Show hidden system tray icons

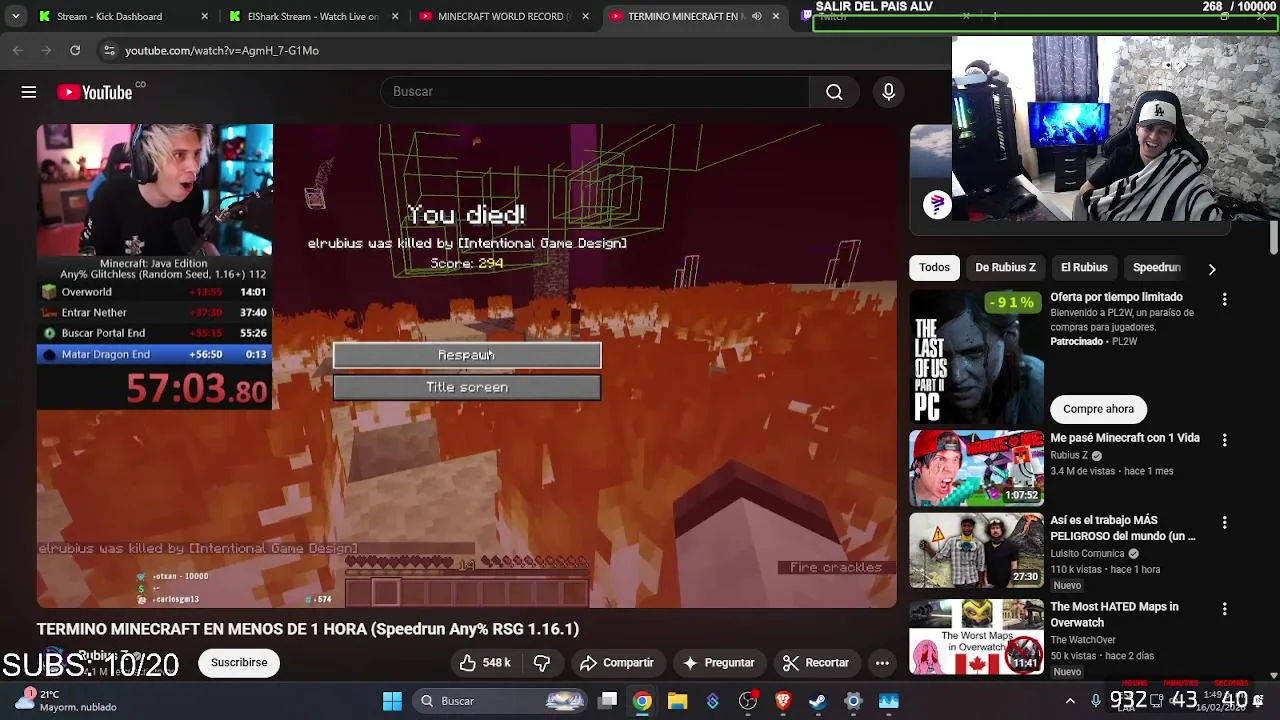coord(1070,701)
